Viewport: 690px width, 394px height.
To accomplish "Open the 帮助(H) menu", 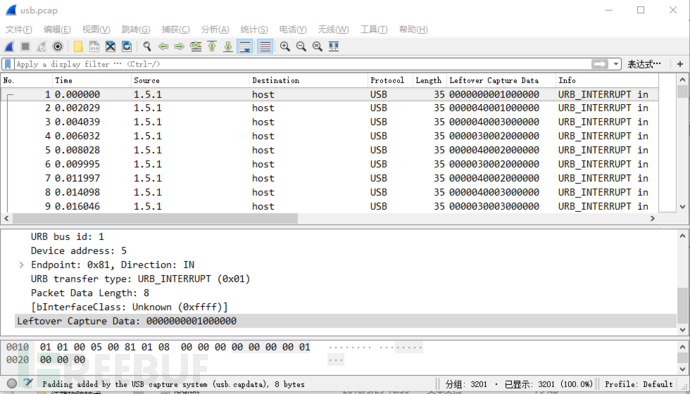I will click(x=413, y=29).
